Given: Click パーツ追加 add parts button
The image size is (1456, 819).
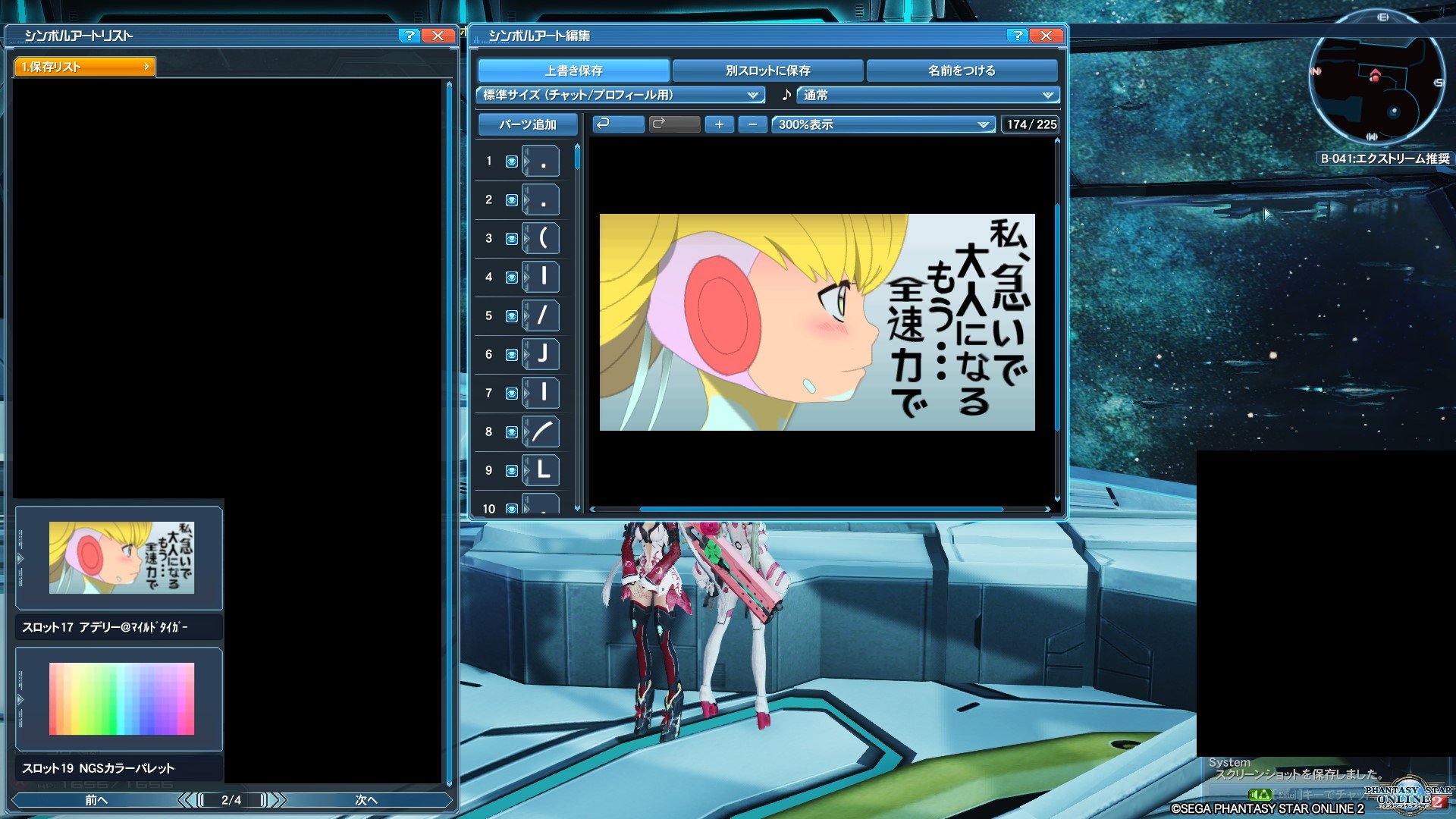Looking at the screenshot, I should [527, 124].
